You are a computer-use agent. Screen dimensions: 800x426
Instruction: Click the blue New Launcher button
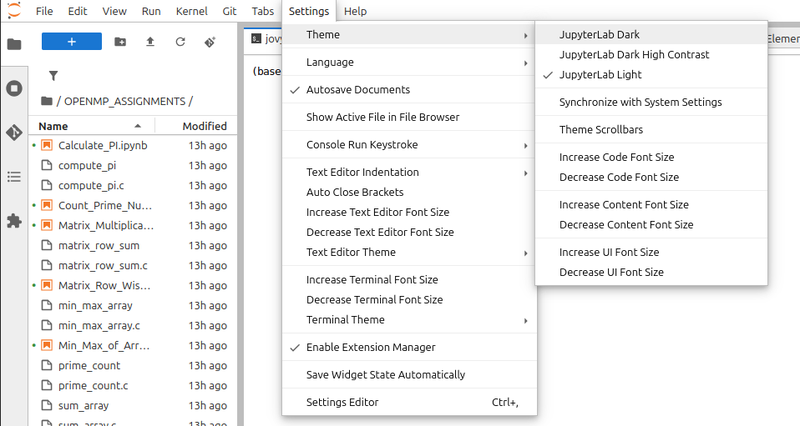[x=71, y=42]
